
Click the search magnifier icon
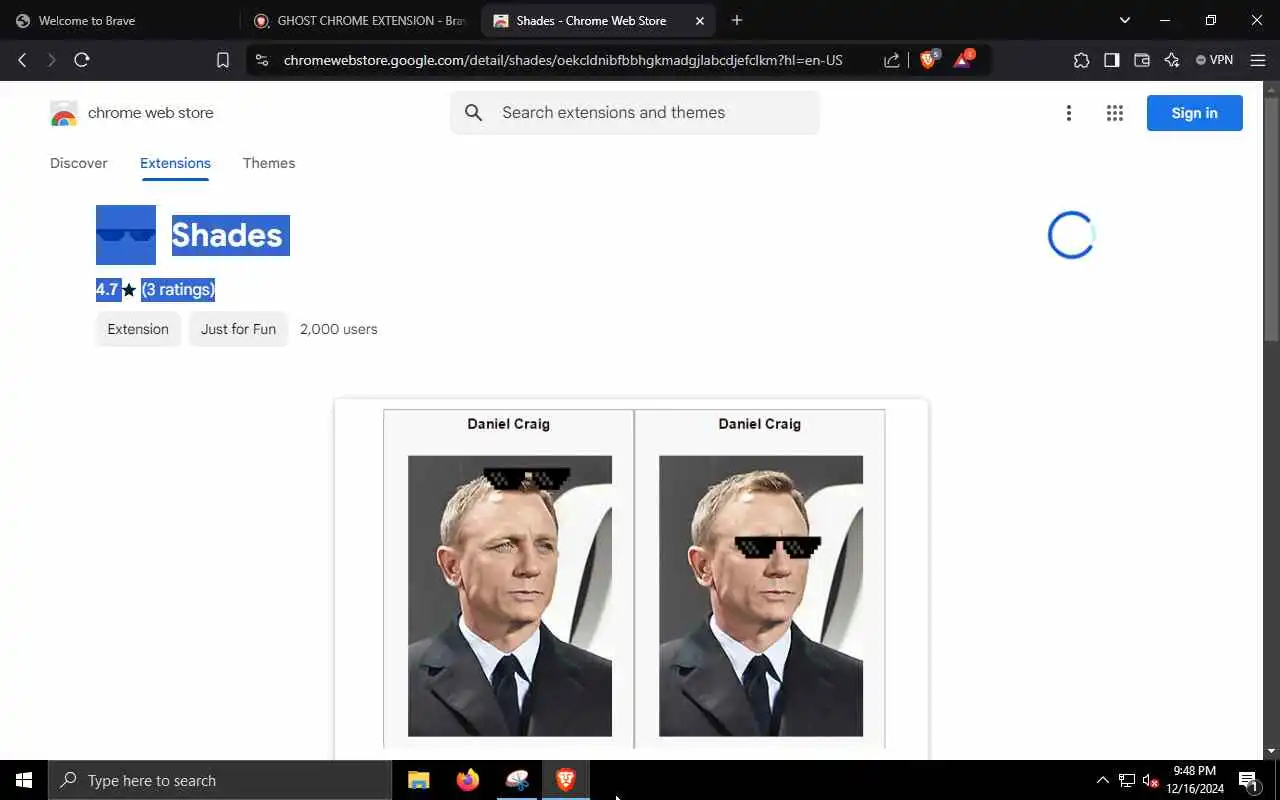click(474, 113)
